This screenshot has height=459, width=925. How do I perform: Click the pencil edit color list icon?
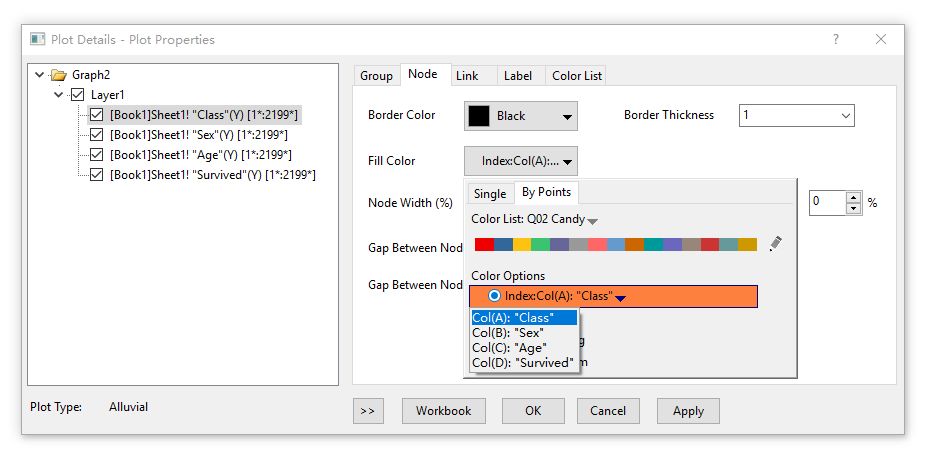[776, 244]
